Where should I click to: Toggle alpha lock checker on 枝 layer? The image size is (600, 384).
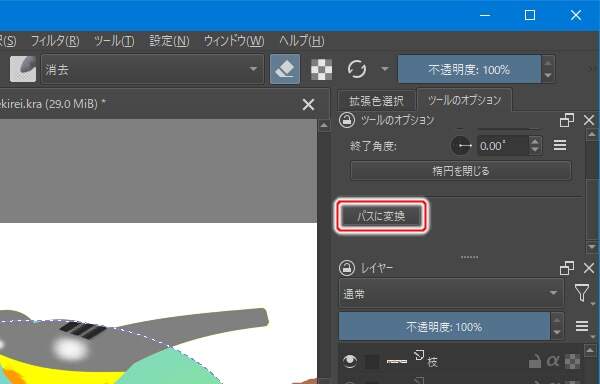click(x=572, y=361)
